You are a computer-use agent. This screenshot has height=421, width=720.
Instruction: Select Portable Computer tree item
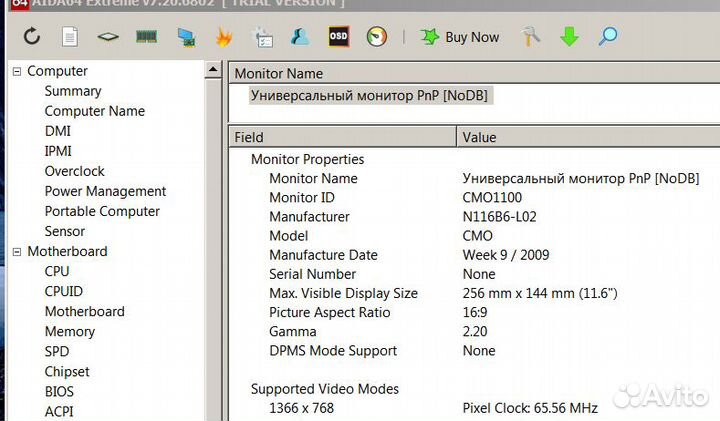[102, 211]
